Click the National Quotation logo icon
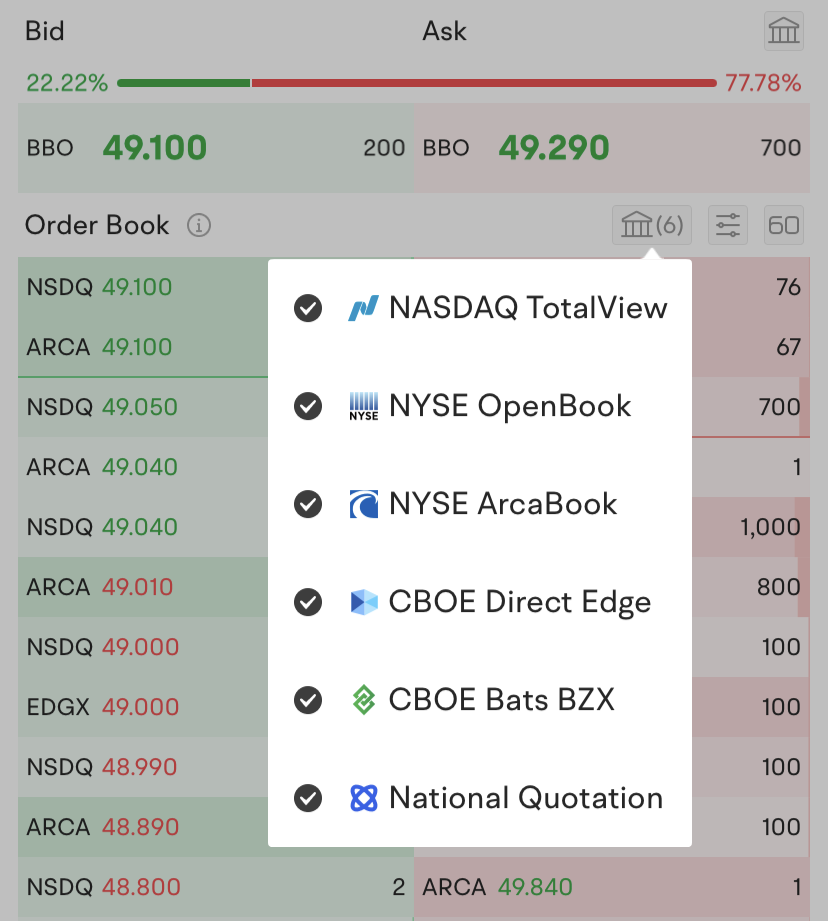 pyautogui.click(x=363, y=798)
